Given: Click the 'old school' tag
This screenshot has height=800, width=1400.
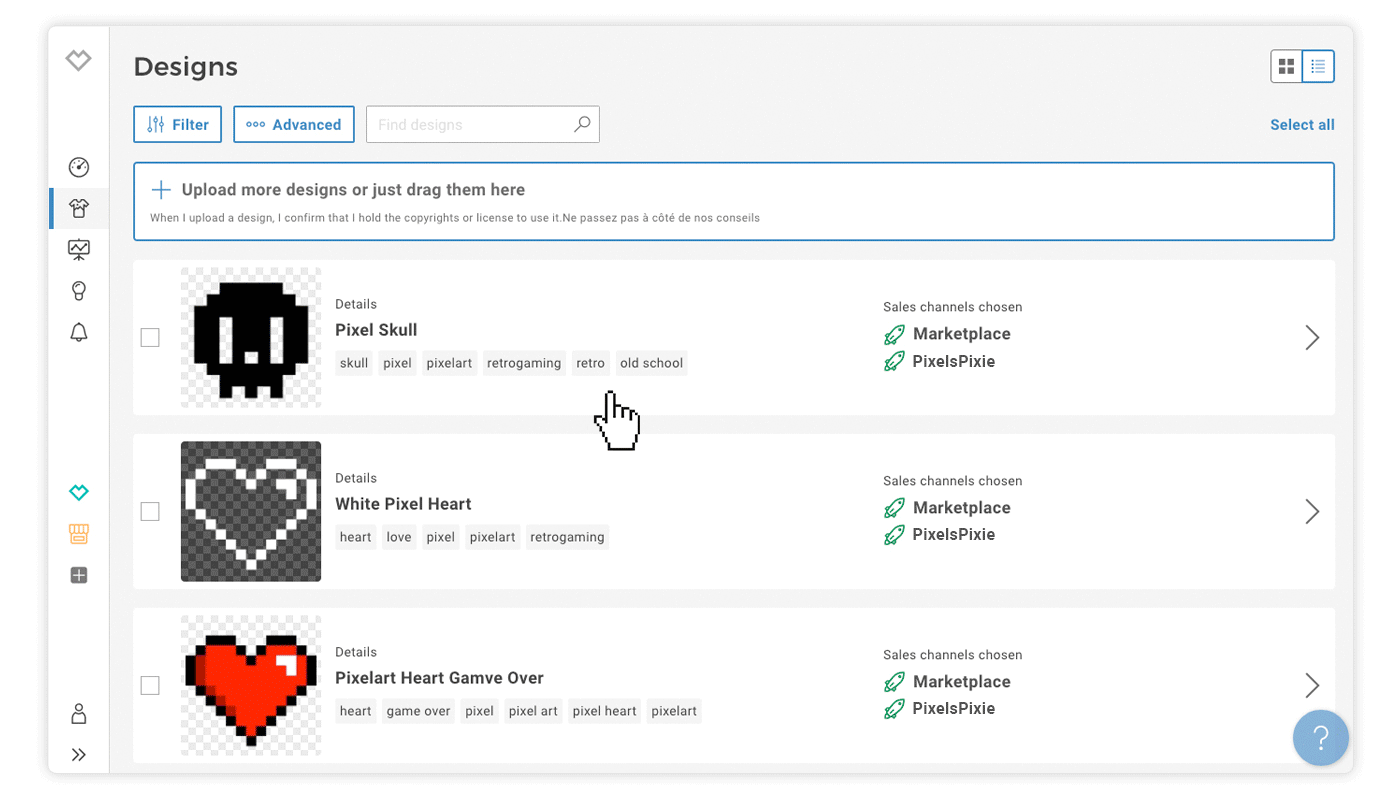Looking at the screenshot, I should [651, 363].
